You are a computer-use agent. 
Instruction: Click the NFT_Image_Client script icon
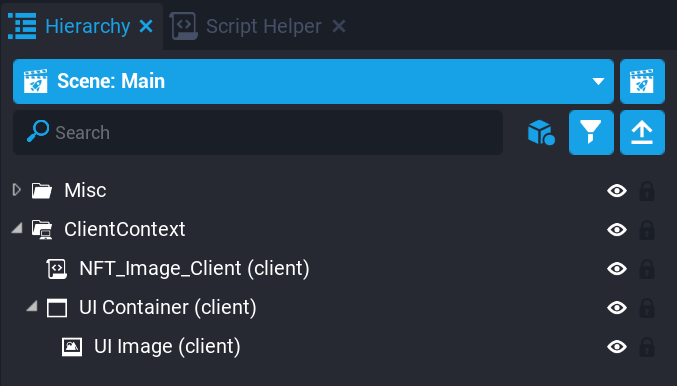point(57,269)
